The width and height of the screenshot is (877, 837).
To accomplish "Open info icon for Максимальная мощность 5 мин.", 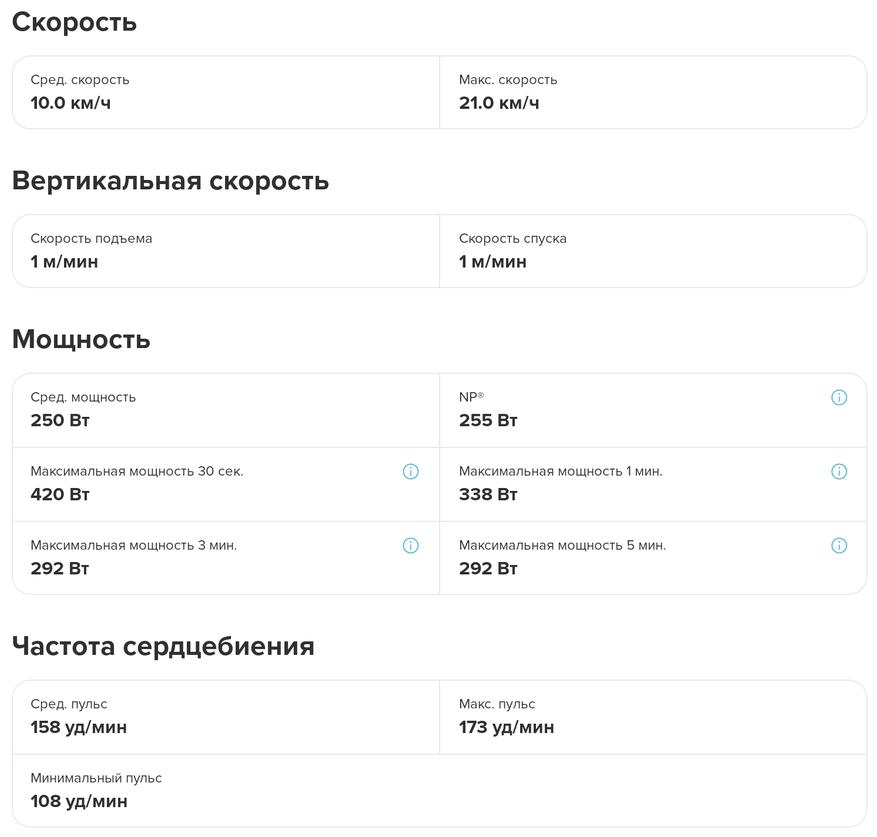I will (838, 546).
